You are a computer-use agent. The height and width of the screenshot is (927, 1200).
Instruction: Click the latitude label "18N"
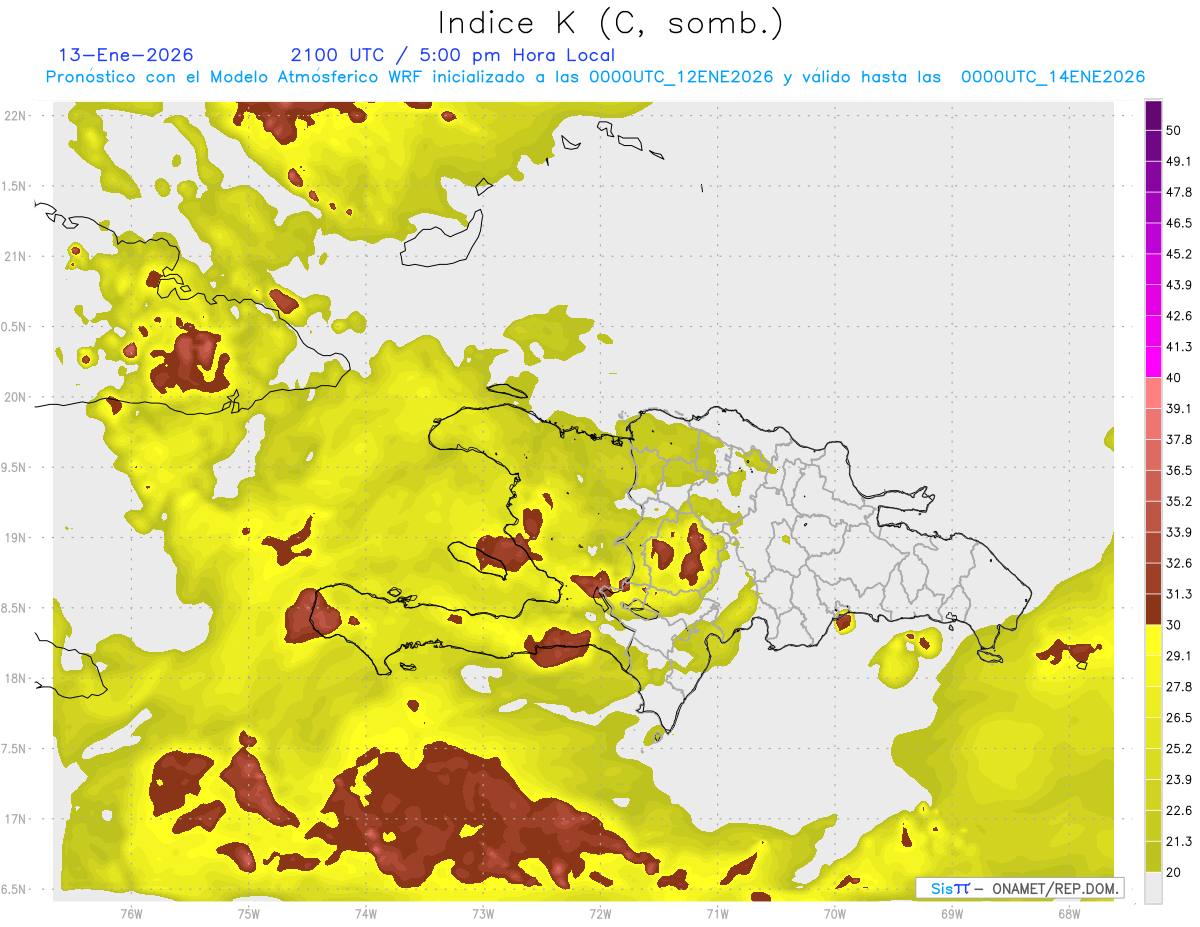tap(15, 678)
